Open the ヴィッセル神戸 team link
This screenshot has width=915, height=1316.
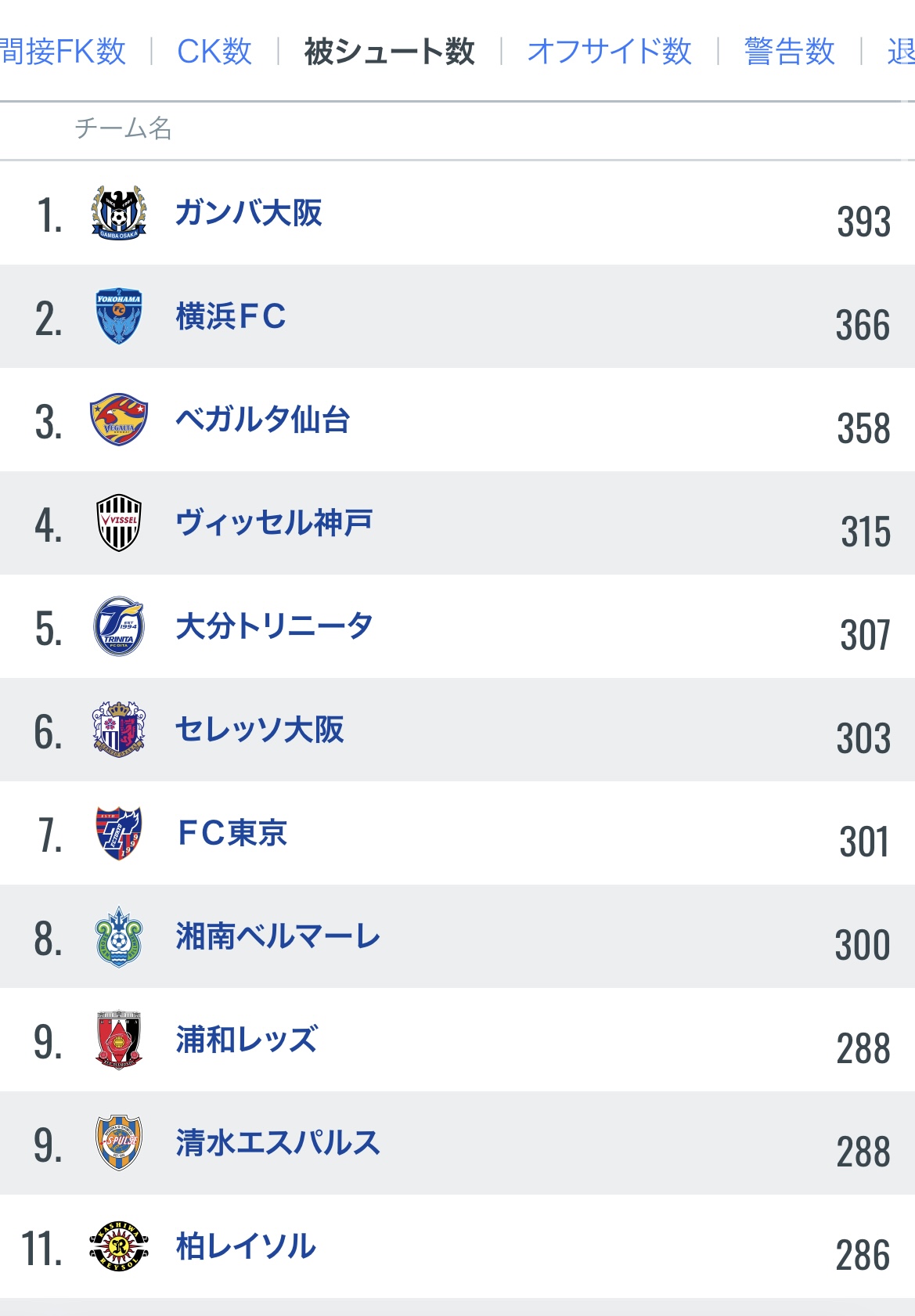(274, 523)
